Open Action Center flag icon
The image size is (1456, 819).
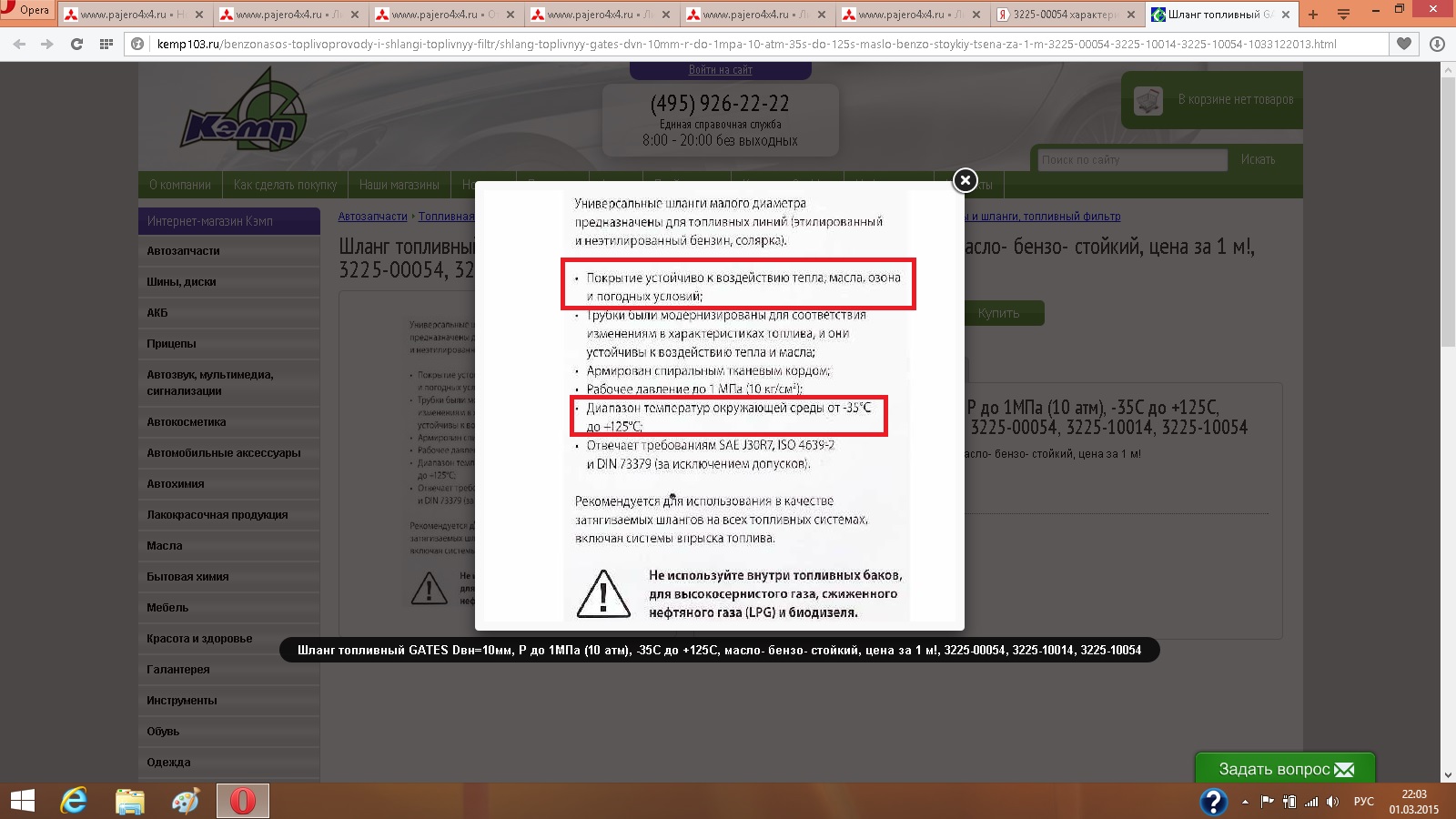pos(1267,802)
